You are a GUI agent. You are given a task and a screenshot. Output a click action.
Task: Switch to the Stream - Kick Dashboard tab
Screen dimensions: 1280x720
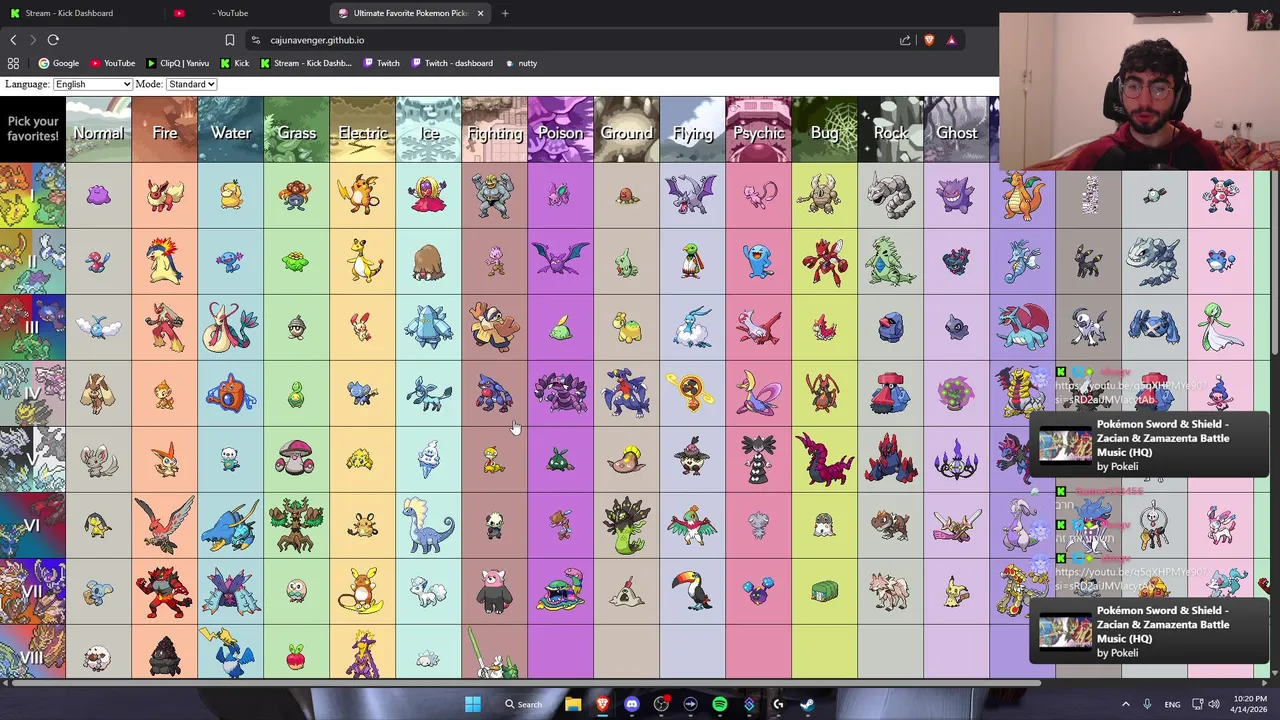tap(68, 13)
